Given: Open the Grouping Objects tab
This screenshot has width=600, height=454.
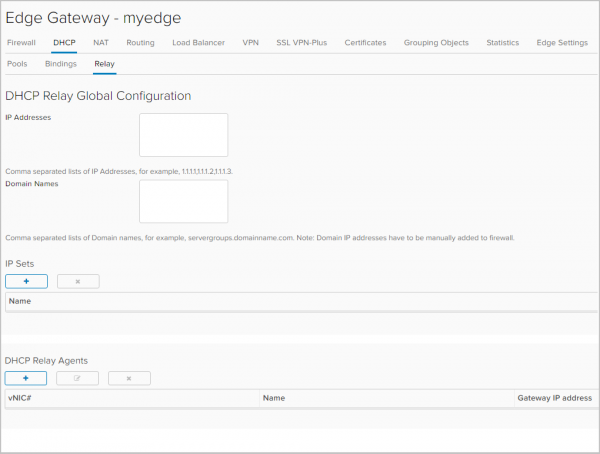Looking at the screenshot, I should pyautogui.click(x=438, y=43).
